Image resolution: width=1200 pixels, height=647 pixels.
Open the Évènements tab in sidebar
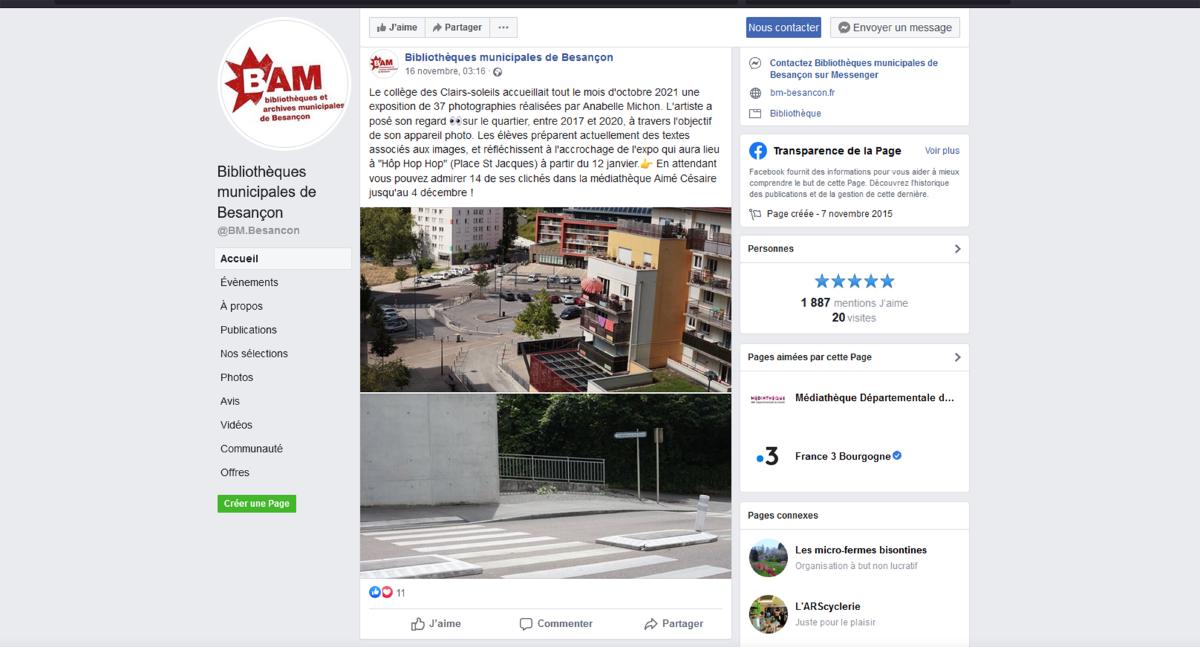point(249,282)
